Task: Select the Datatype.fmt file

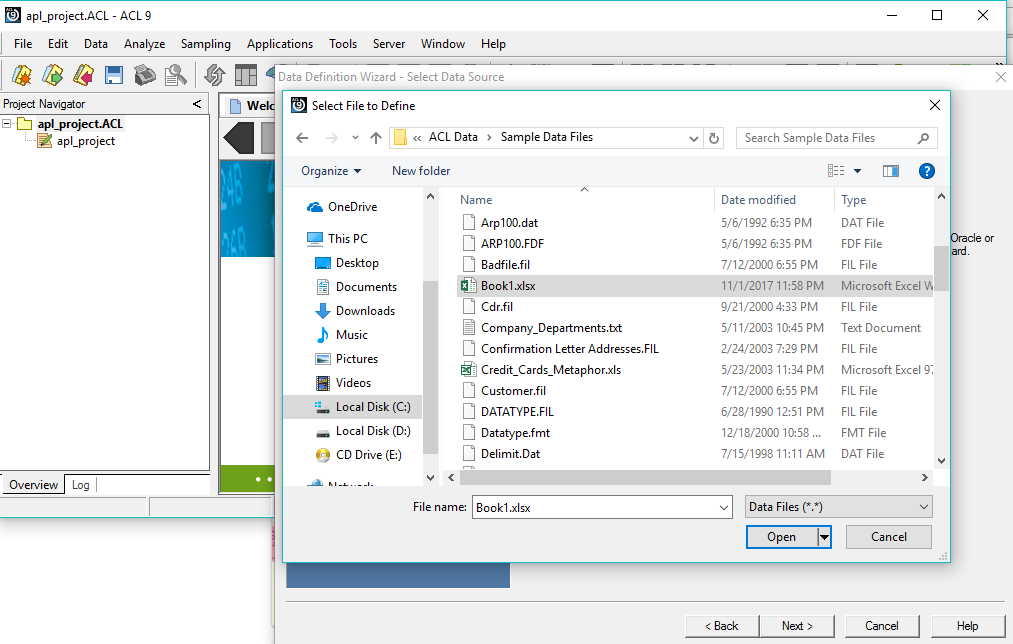Action: [515, 433]
